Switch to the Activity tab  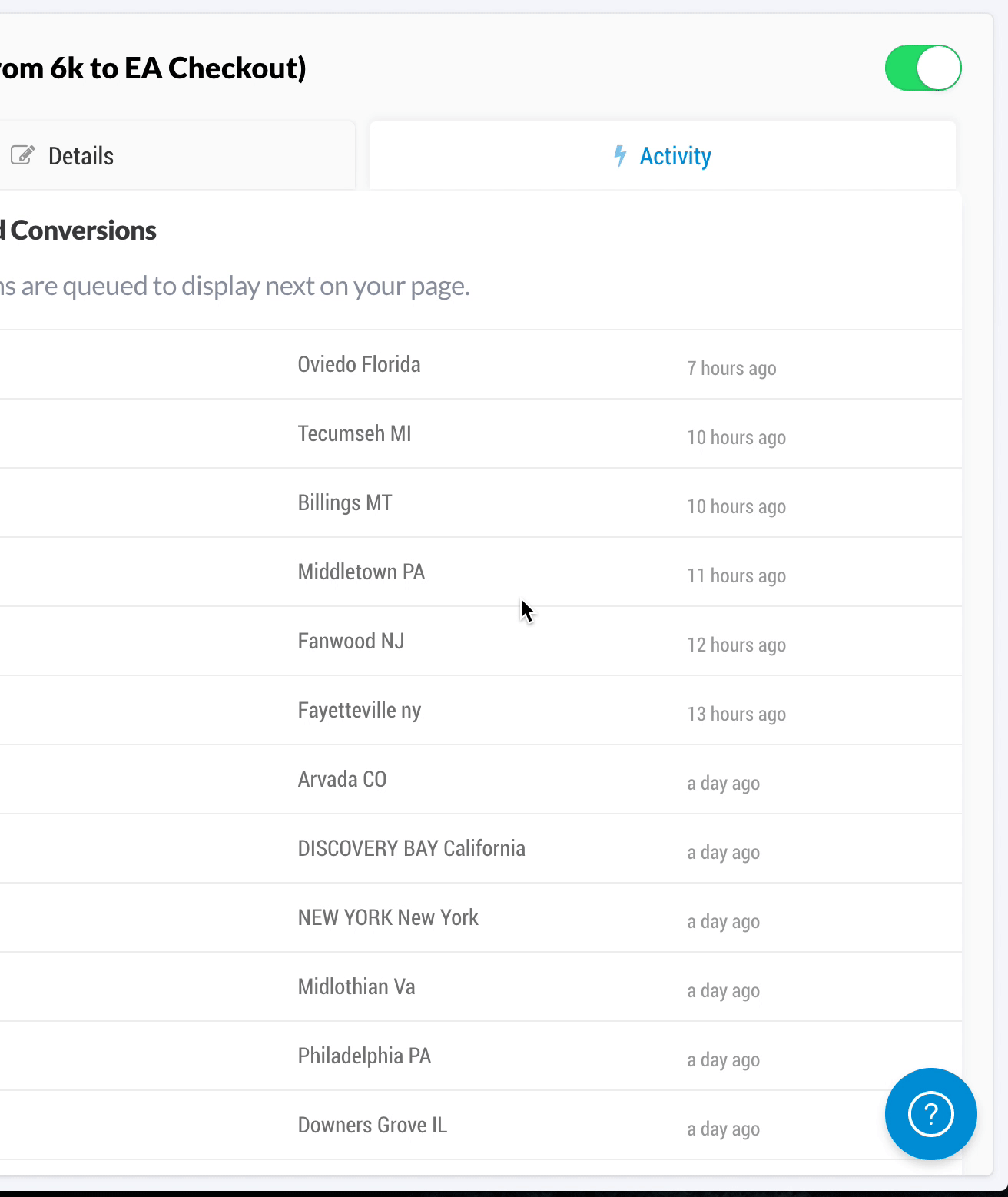663,155
